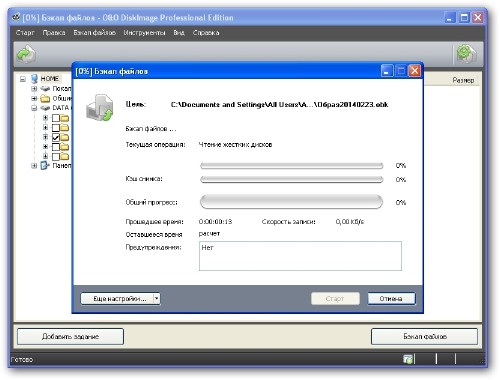Click the Размер column header

(x=463, y=80)
